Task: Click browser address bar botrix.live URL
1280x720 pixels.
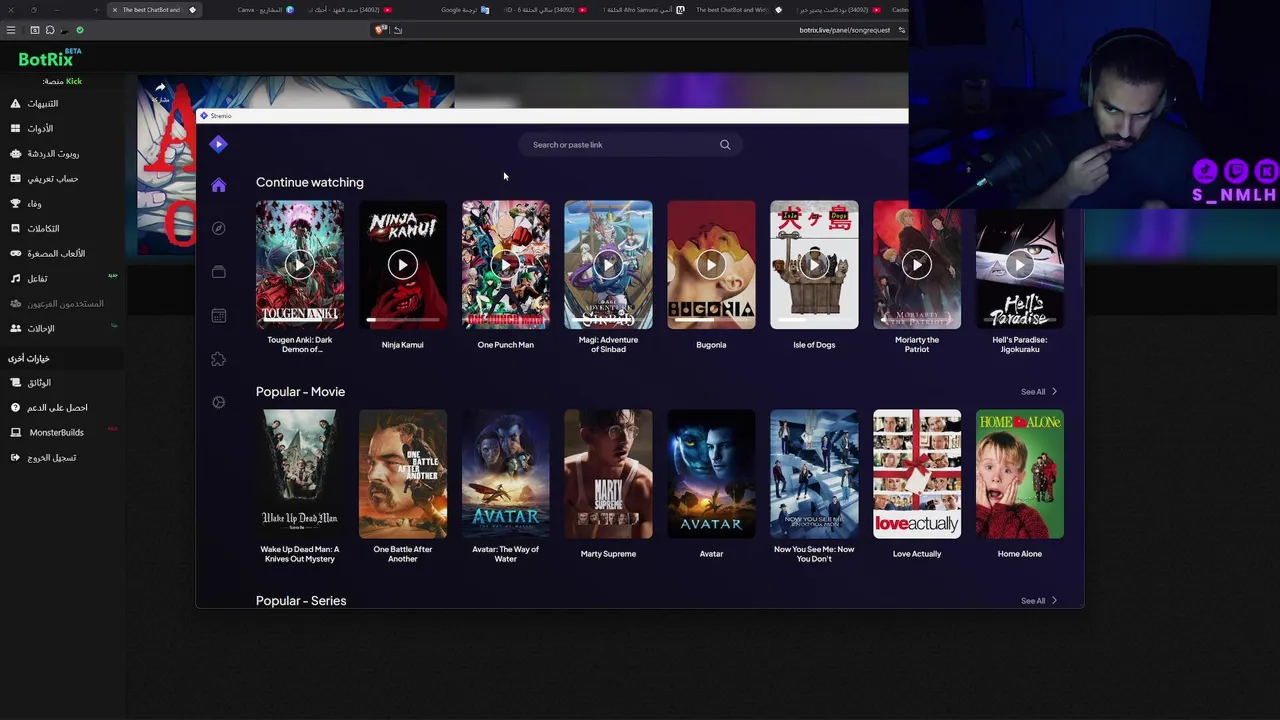Action: pyautogui.click(x=844, y=30)
